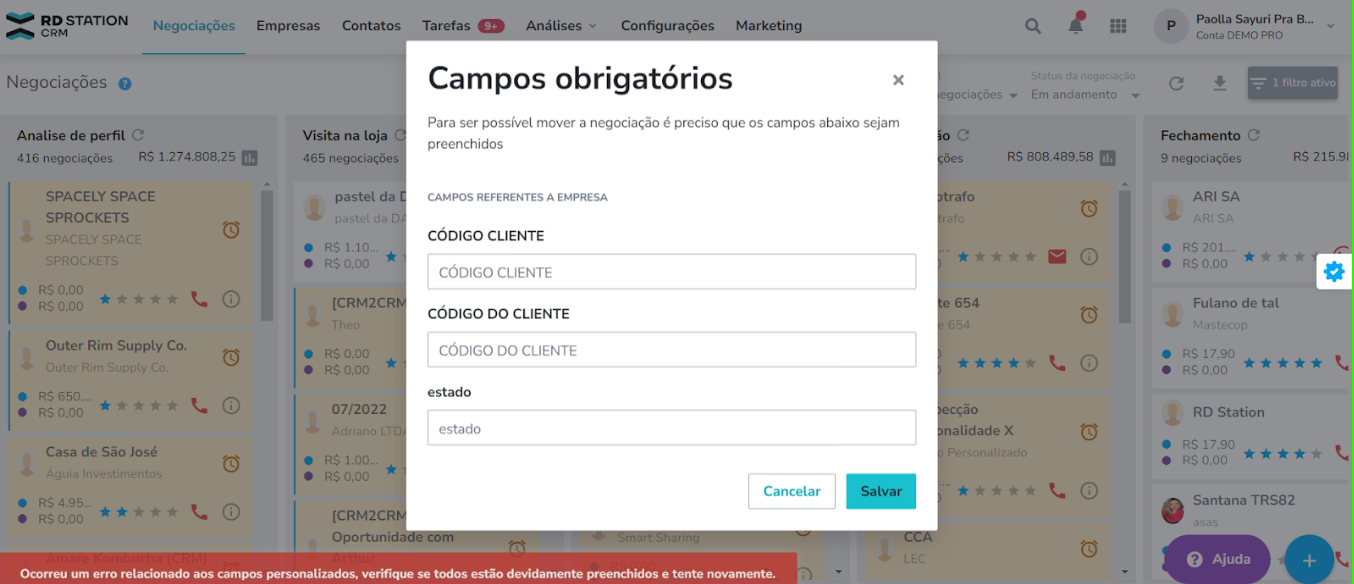Click the floating plus button to add a negotiation

tap(1310, 559)
